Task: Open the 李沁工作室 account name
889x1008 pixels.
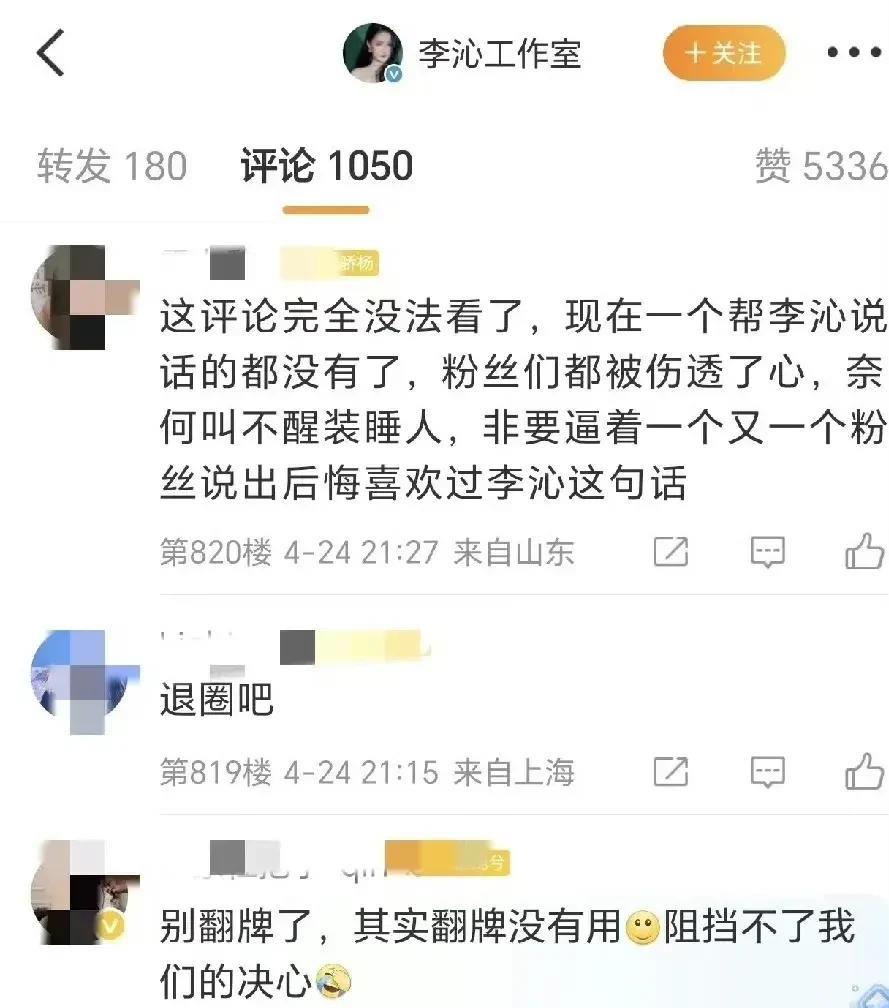Action: coord(500,53)
